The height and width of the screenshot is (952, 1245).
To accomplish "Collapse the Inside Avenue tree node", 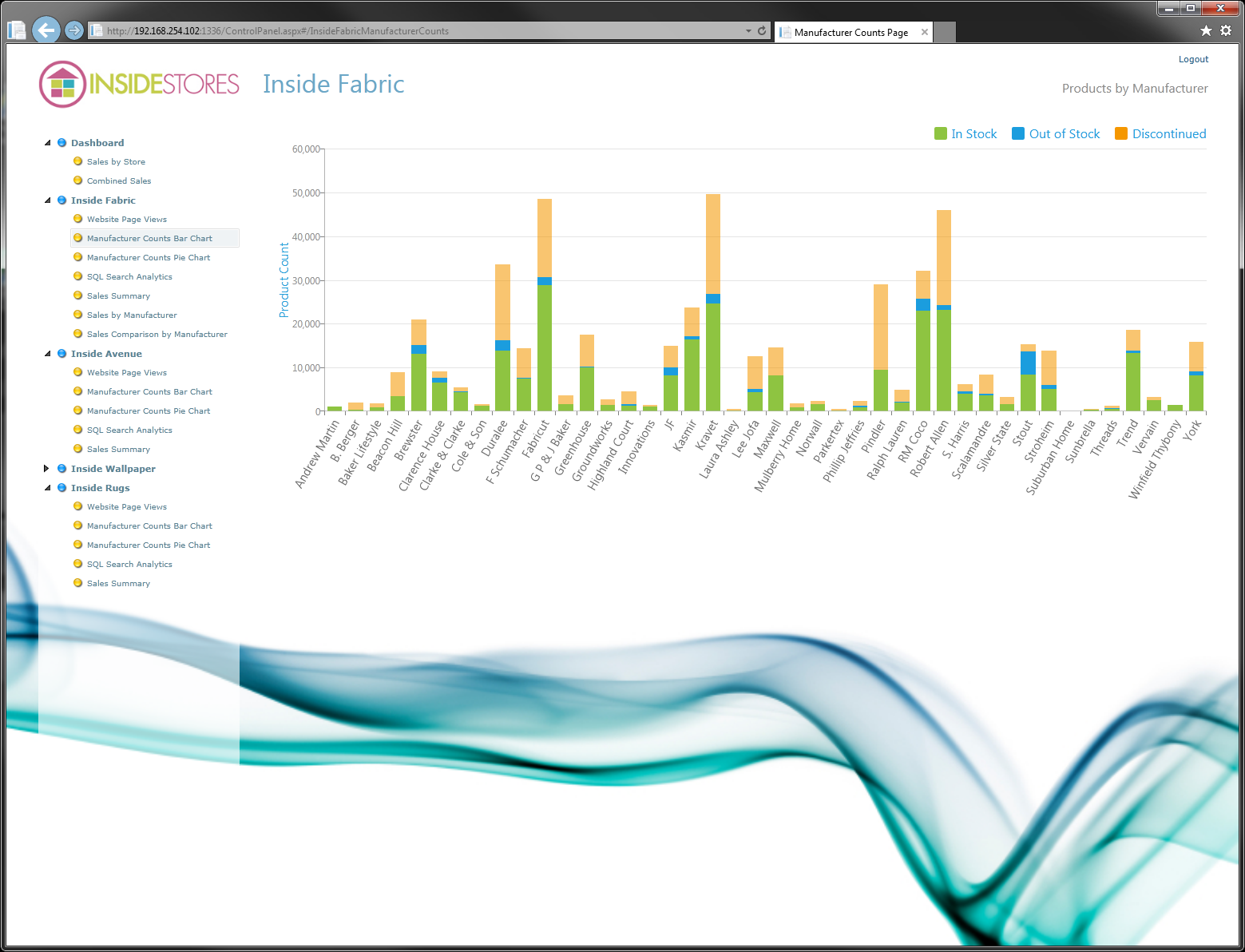I will point(47,354).
